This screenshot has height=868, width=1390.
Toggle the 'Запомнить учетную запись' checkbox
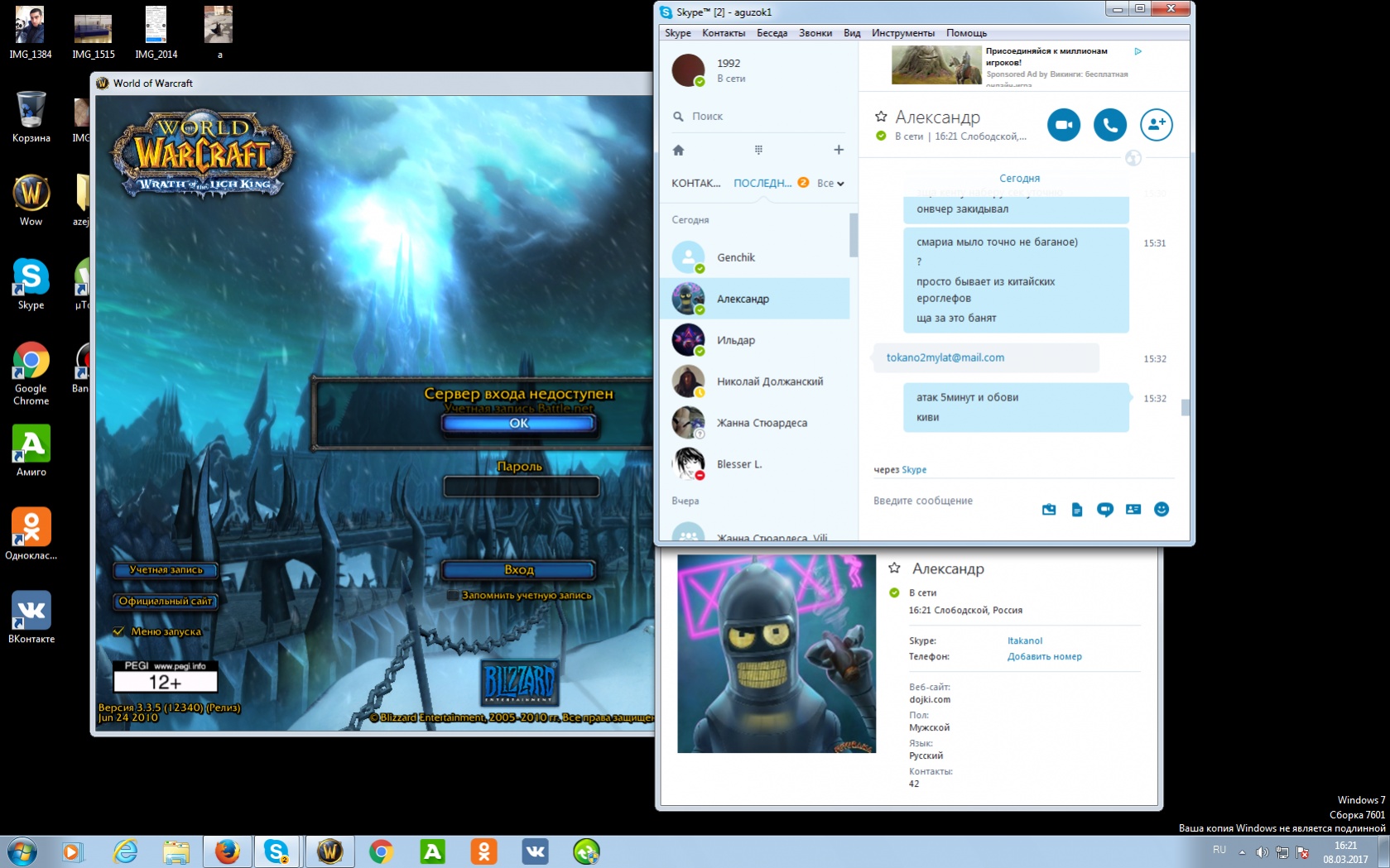(x=452, y=595)
